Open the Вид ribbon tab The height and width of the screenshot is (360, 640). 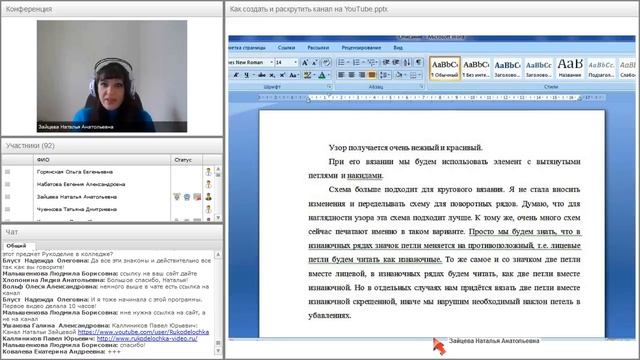(x=398, y=48)
